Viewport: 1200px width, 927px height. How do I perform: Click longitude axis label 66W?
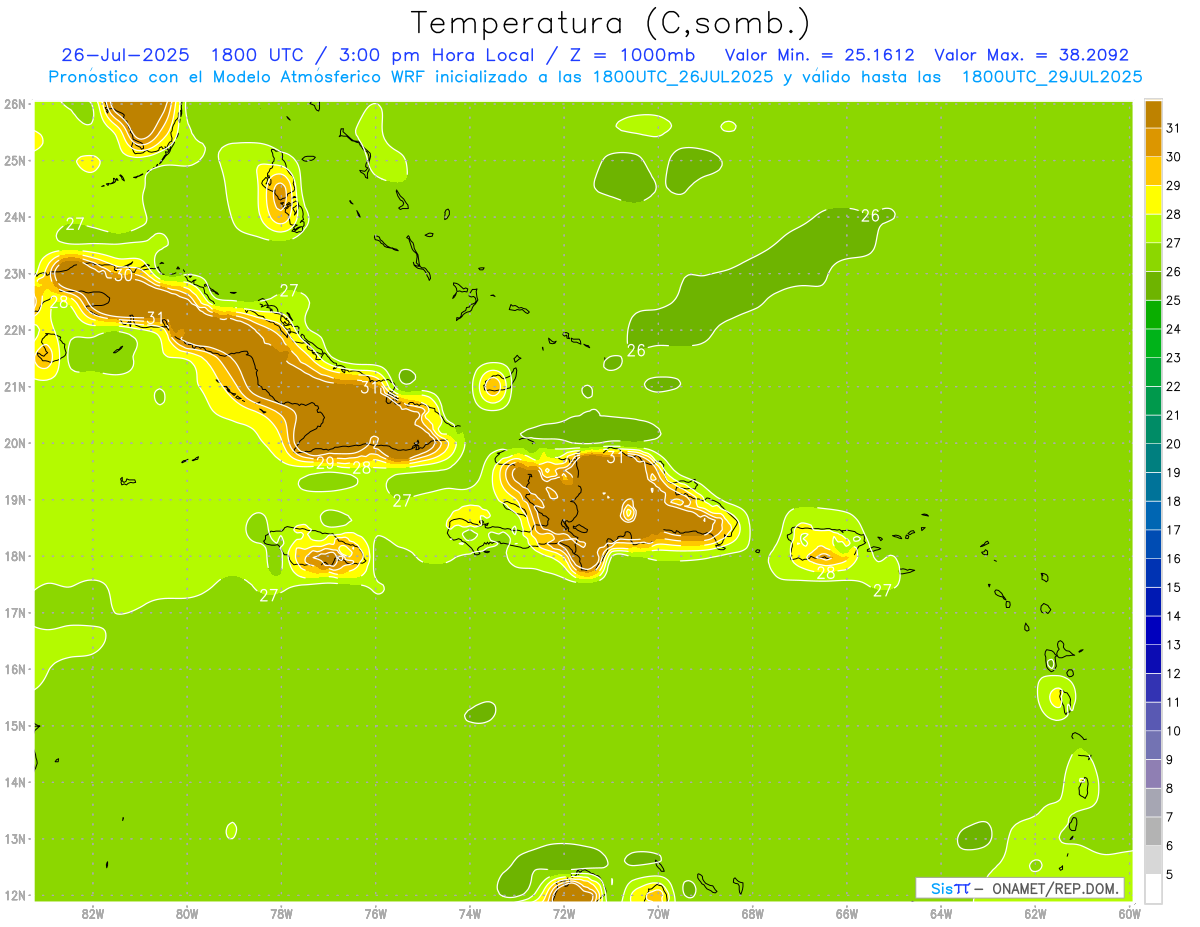(x=847, y=912)
